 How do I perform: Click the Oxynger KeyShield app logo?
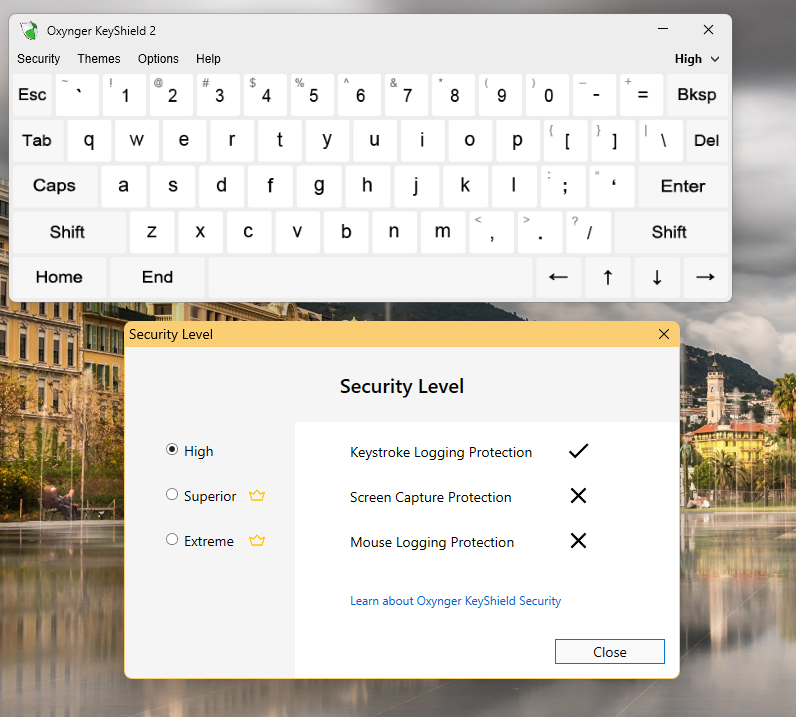pyautogui.click(x=30, y=30)
